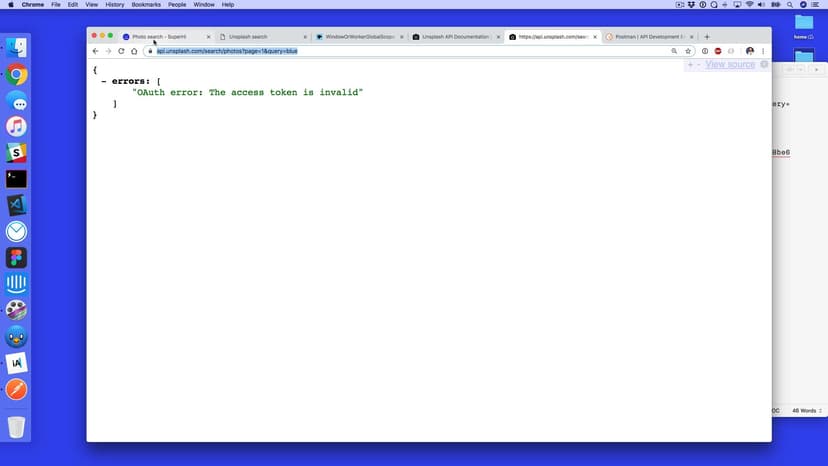Open Figma from the dock

16,257
